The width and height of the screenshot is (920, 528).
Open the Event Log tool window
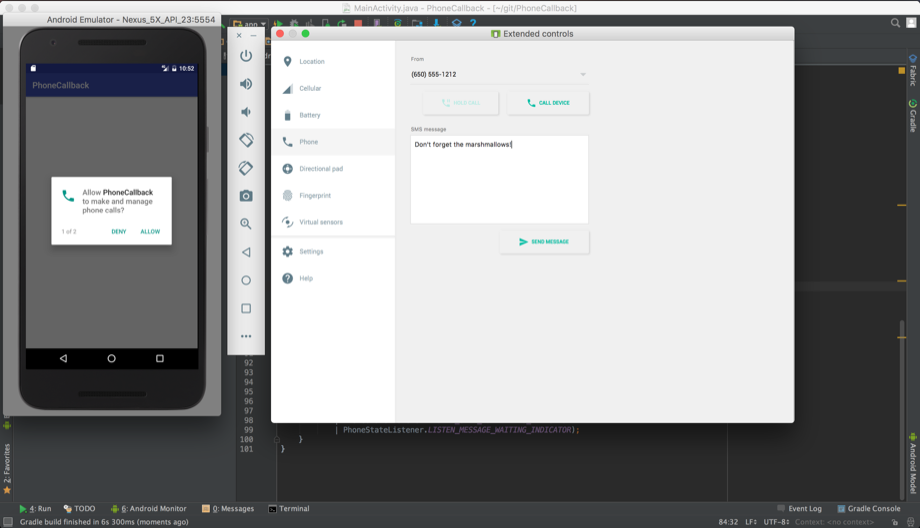(x=799, y=509)
